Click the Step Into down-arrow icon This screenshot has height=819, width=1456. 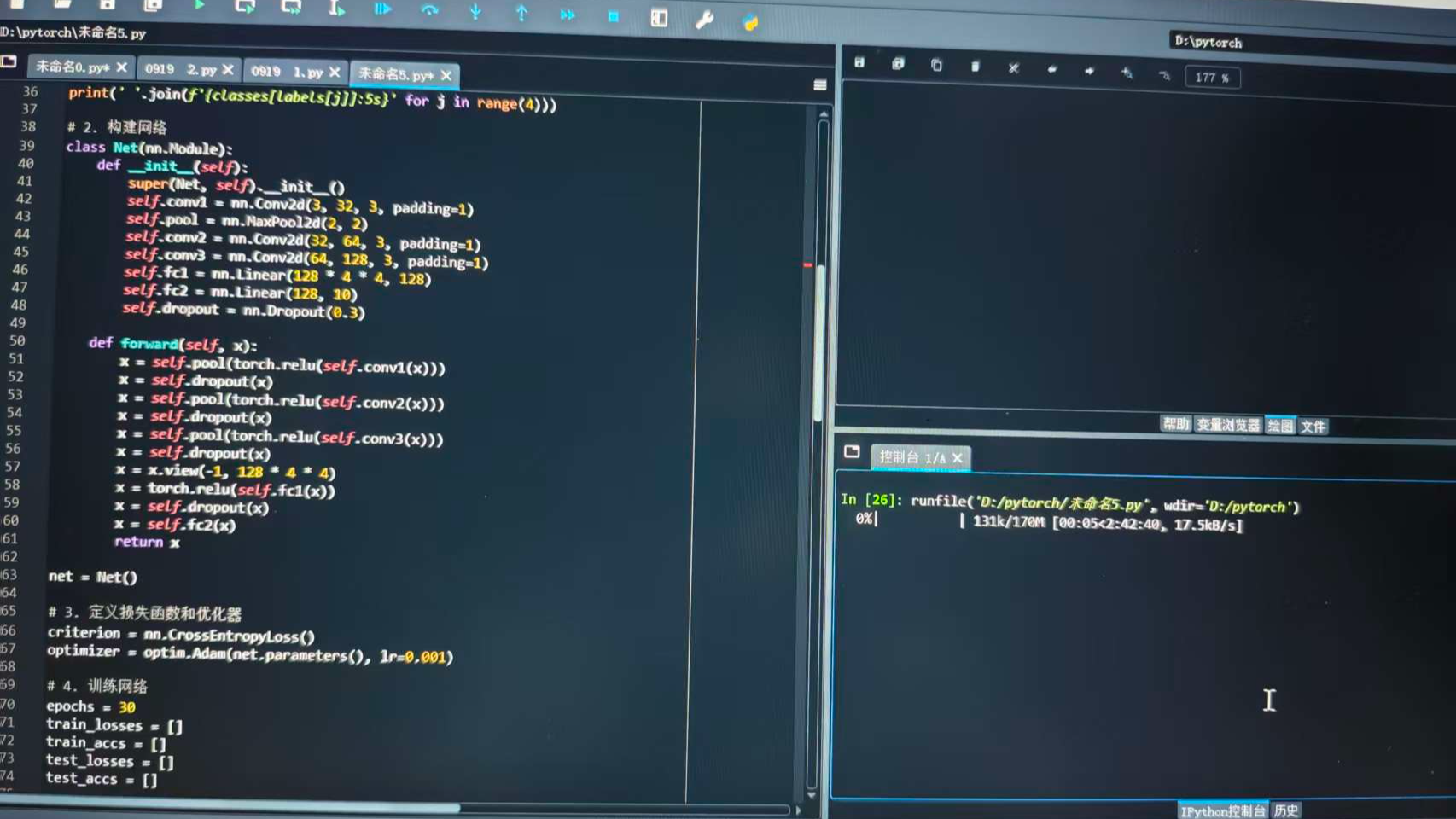tap(475, 12)
